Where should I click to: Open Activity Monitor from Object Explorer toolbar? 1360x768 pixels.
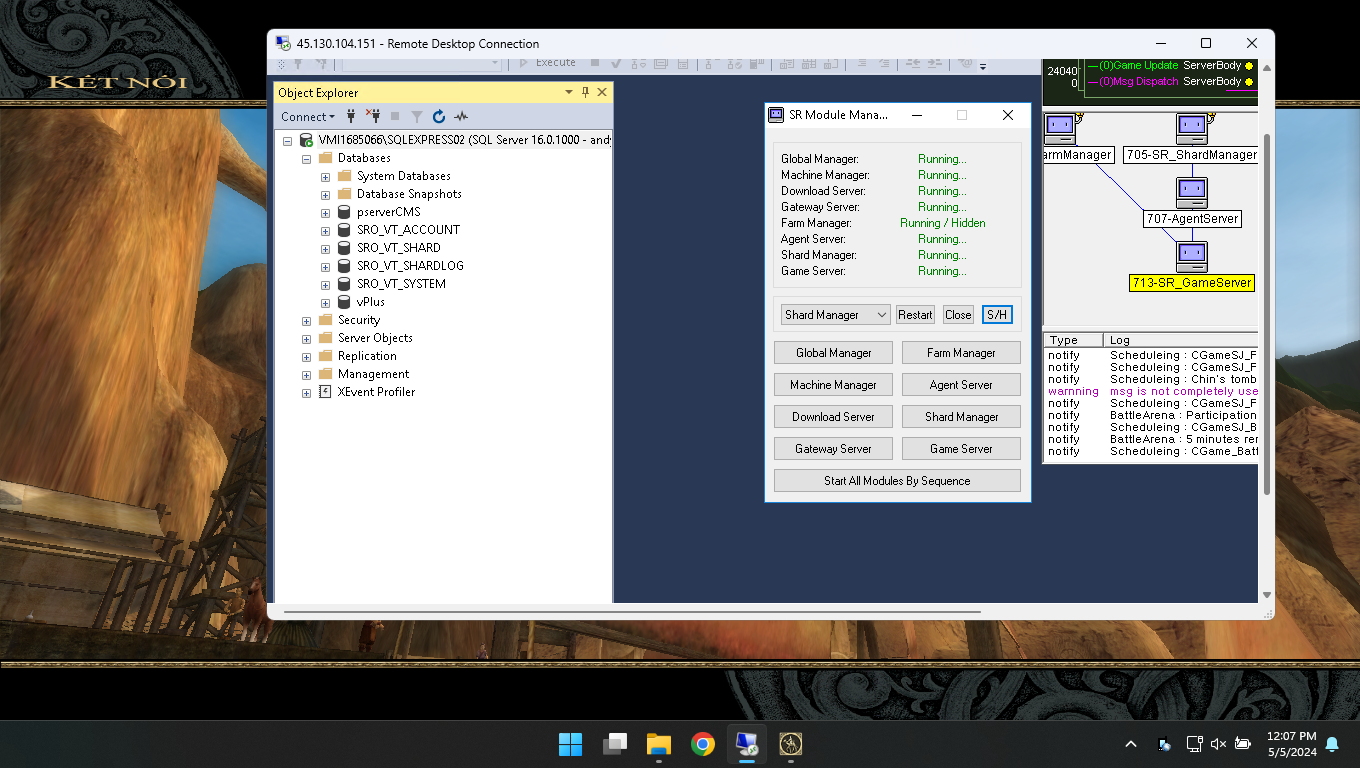pyautogui.click(x=461, y=116)
